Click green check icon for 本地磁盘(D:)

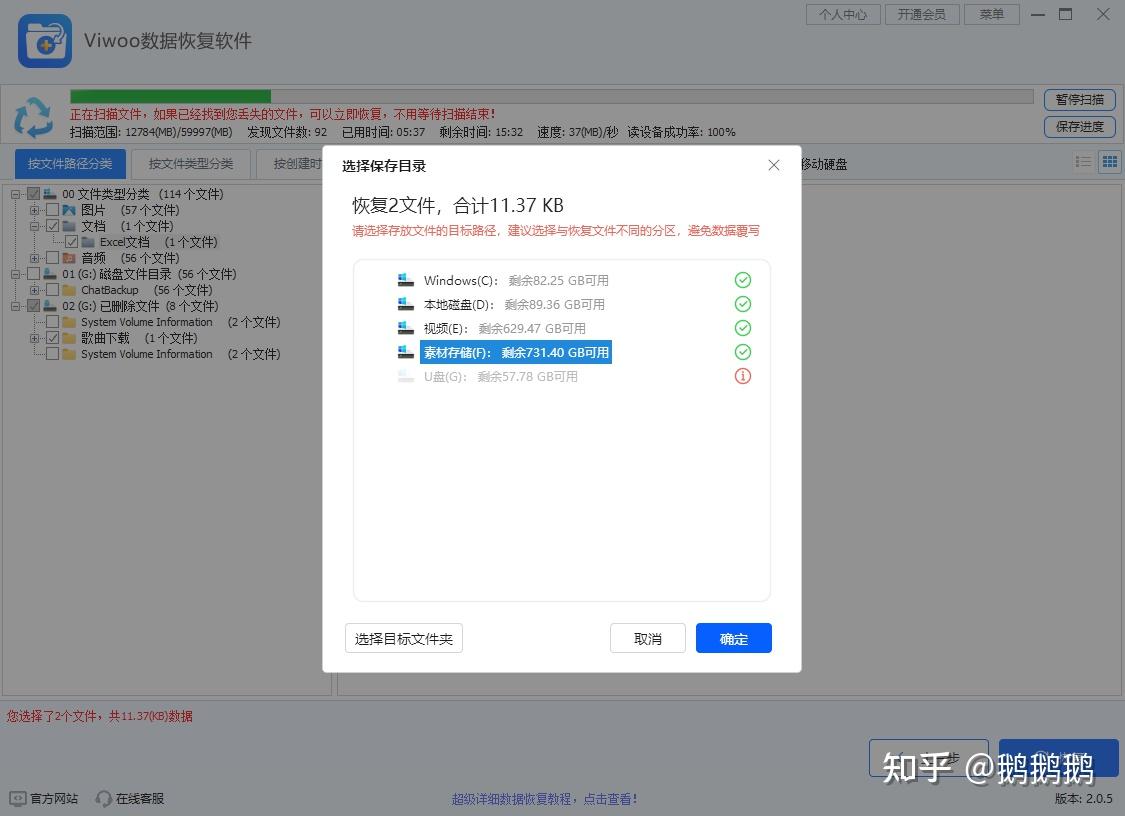743,304
